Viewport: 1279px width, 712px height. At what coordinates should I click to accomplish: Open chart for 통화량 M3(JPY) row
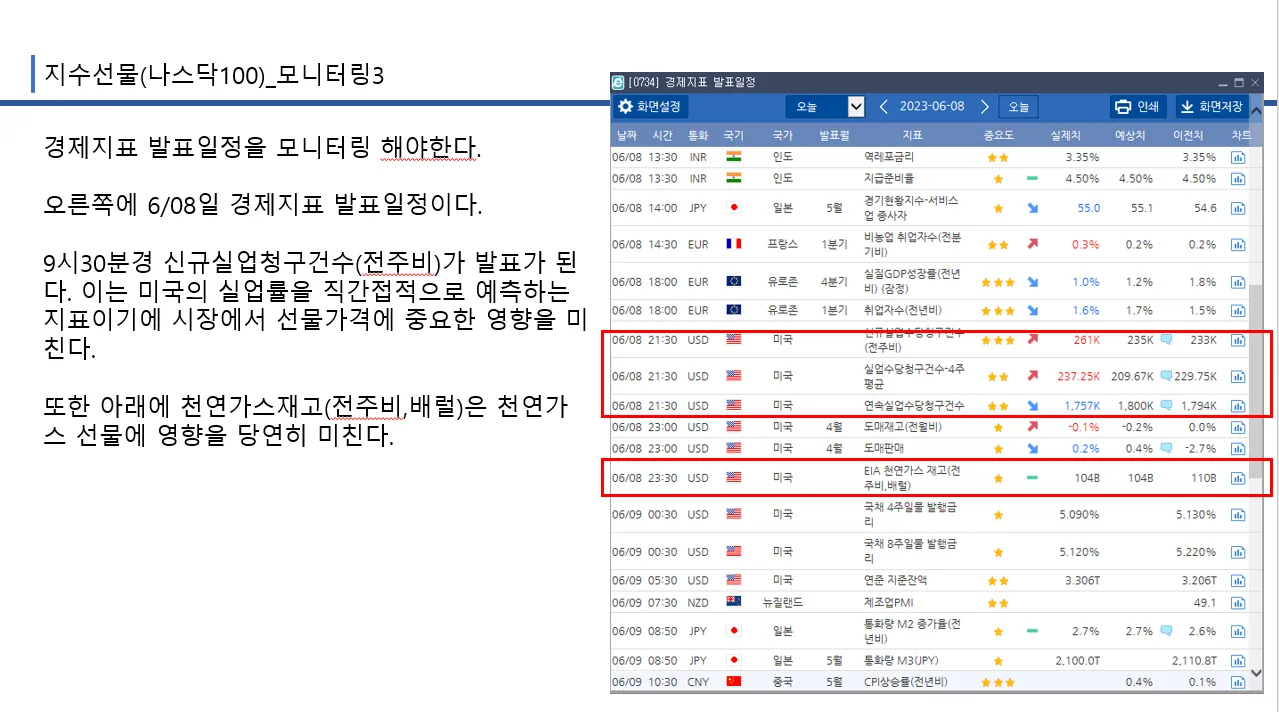pyautogui.click(x=1237, y=661)
